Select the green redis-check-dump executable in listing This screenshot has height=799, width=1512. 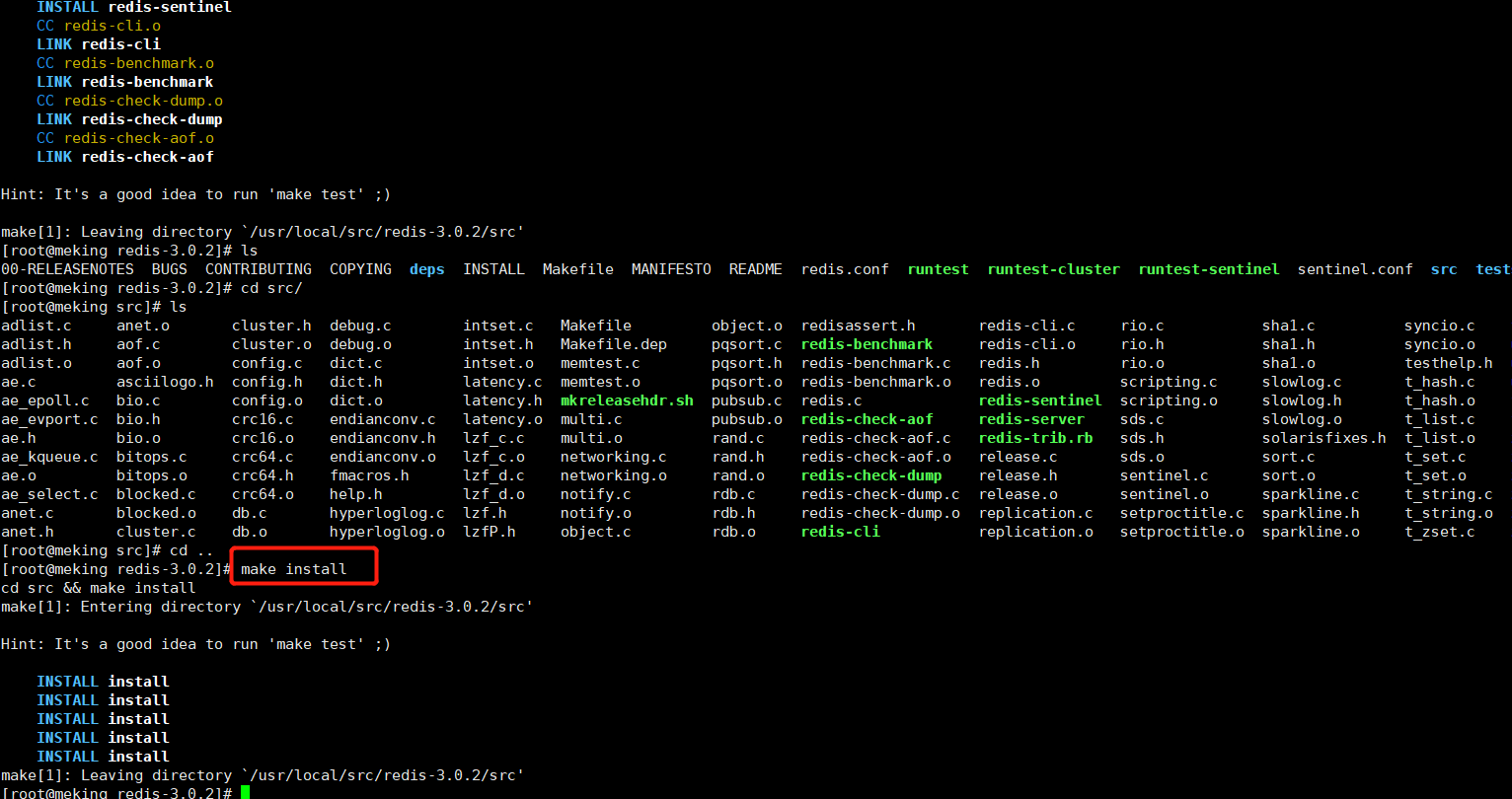871,475
